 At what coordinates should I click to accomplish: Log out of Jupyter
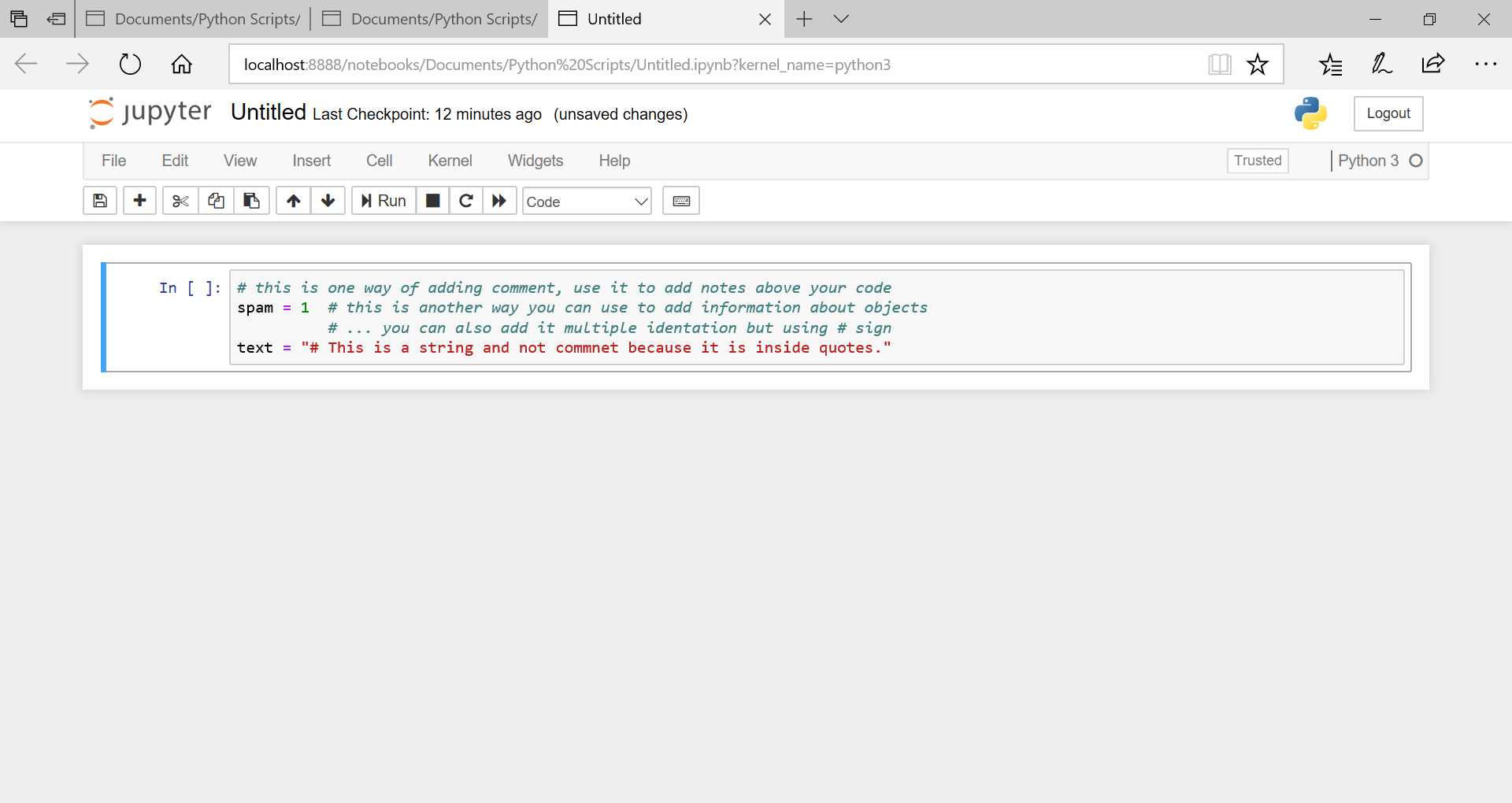tap(1388, 113)
